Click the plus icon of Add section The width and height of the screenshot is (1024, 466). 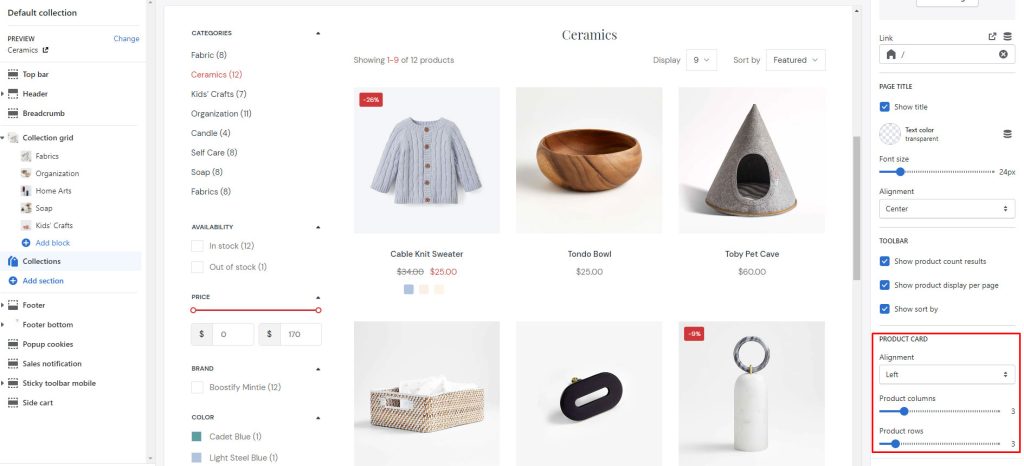click(x=12, y=281)
